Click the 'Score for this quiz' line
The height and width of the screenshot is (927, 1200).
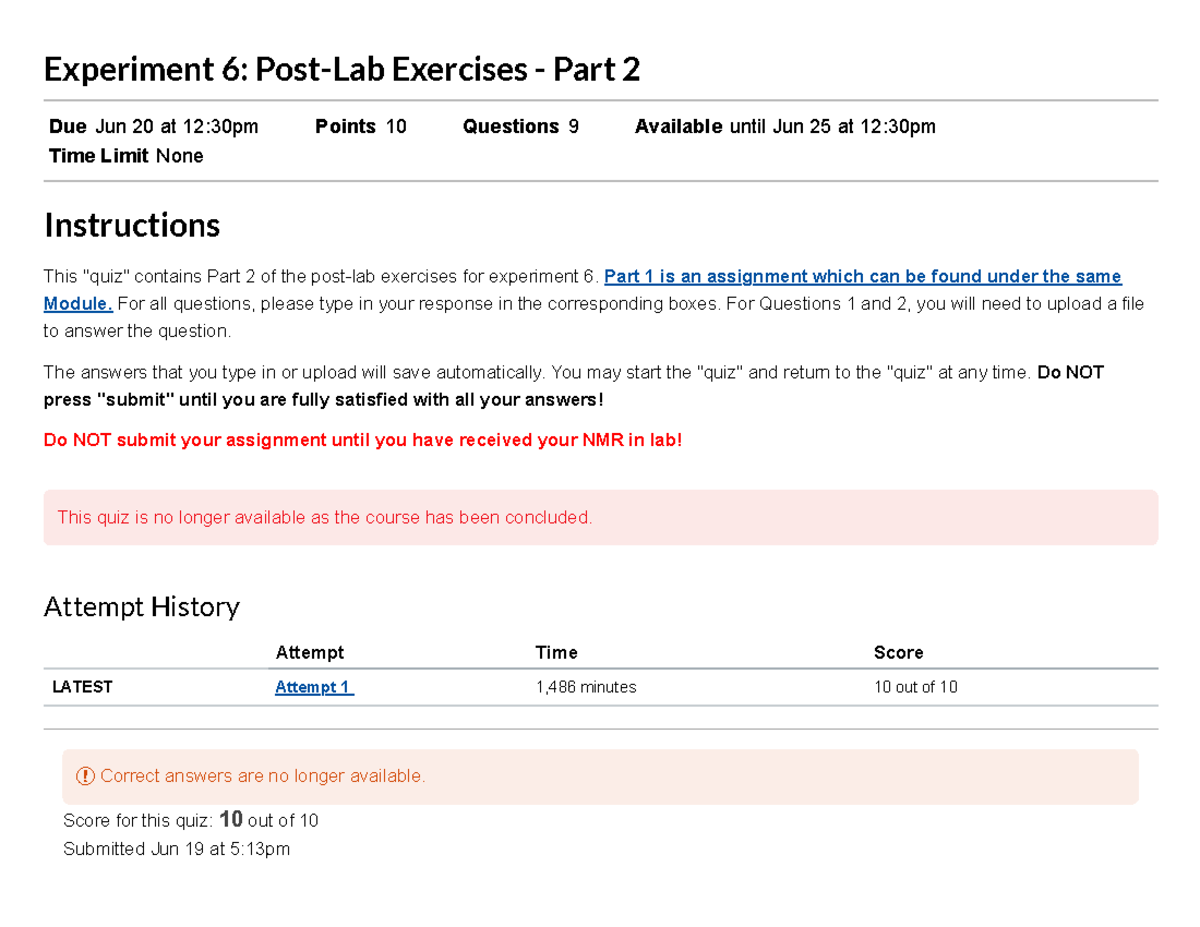coord(190,821)
